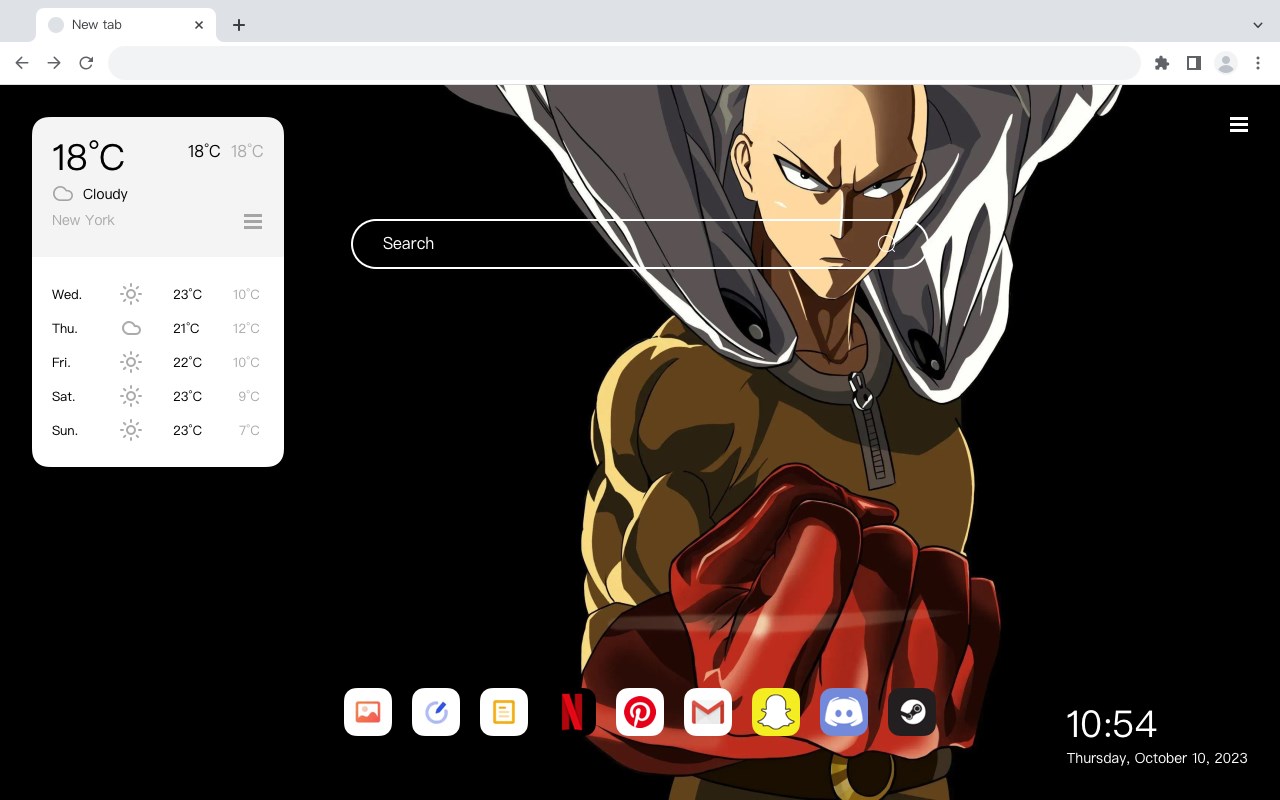Open a new tab with the plus button
This screenshot has width=1280, height=800.
238,25
